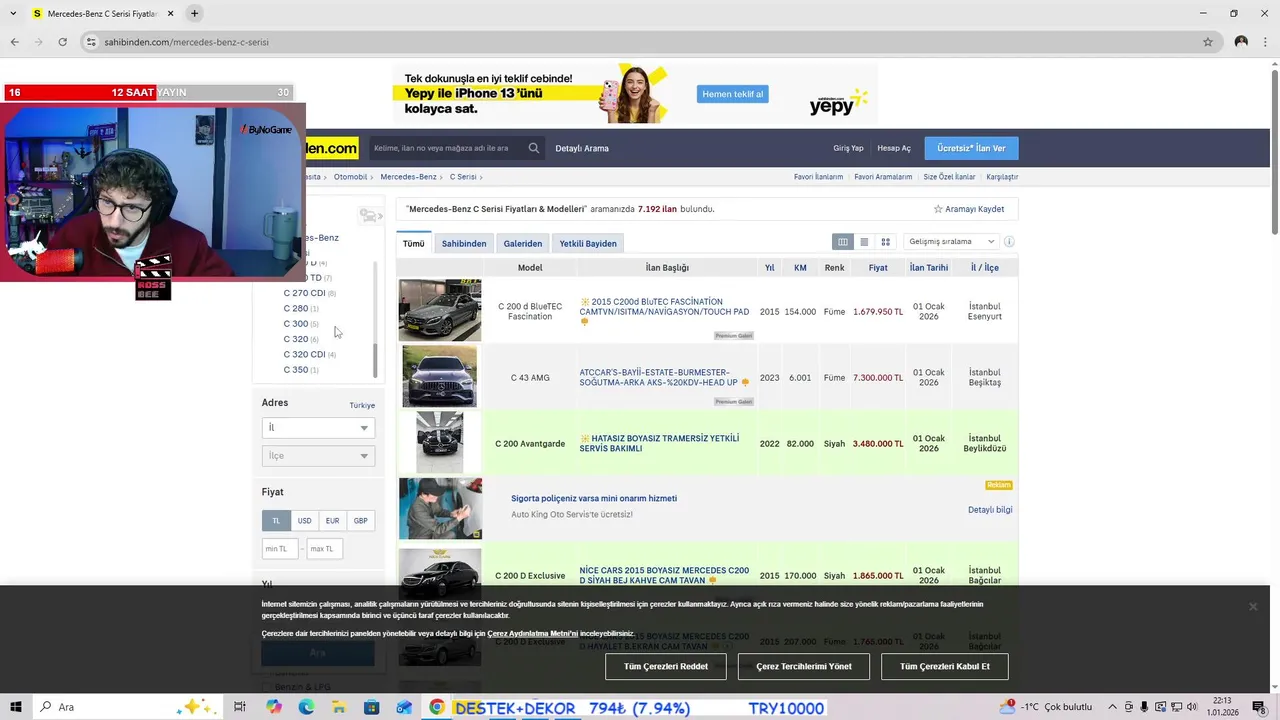Click Tüm Çerezleri Reddet button
This screenshot has height=720, width=1280.
(666, 667)
